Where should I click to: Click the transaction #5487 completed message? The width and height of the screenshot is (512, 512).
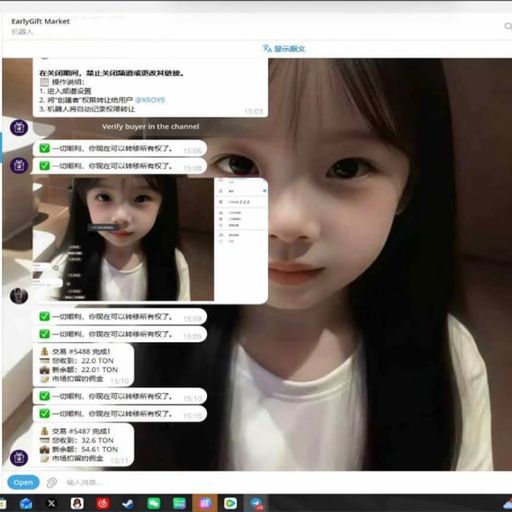(x=83, y=445)
